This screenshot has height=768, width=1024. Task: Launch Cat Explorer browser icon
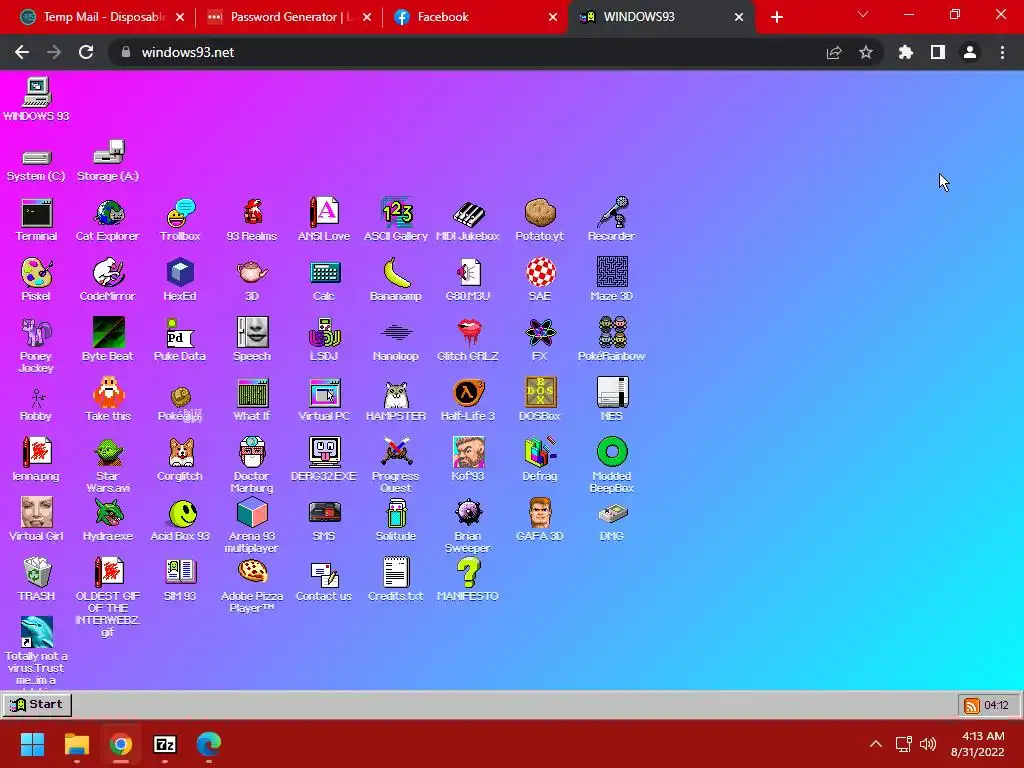click(108, 219)
